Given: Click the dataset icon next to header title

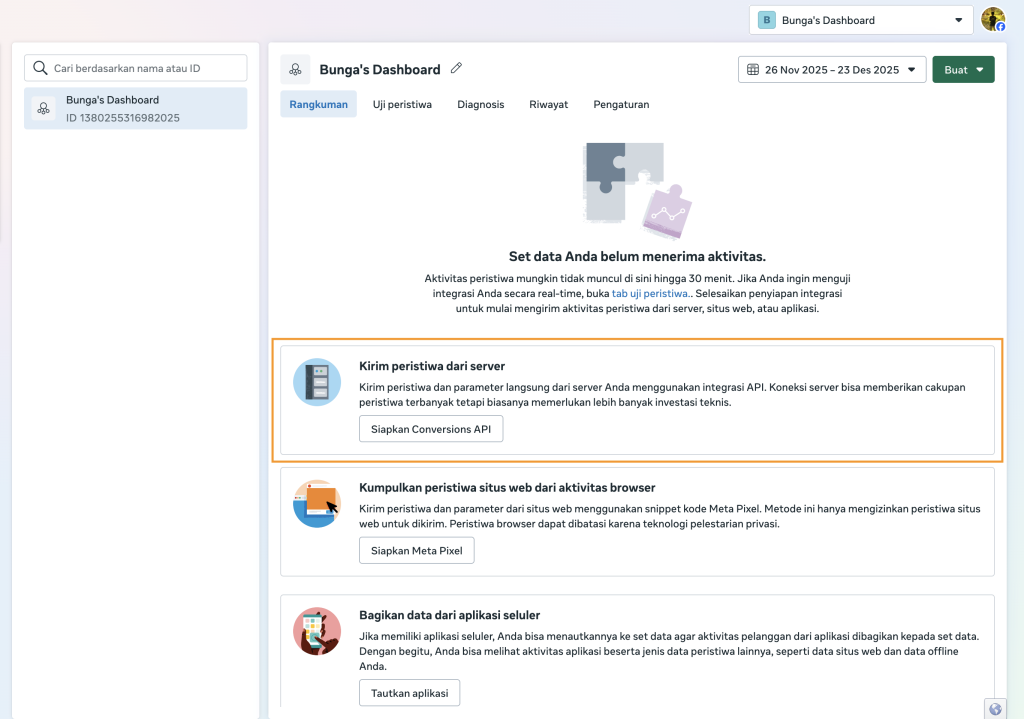Looking at the screenshot, I should [x=295, y=69].
